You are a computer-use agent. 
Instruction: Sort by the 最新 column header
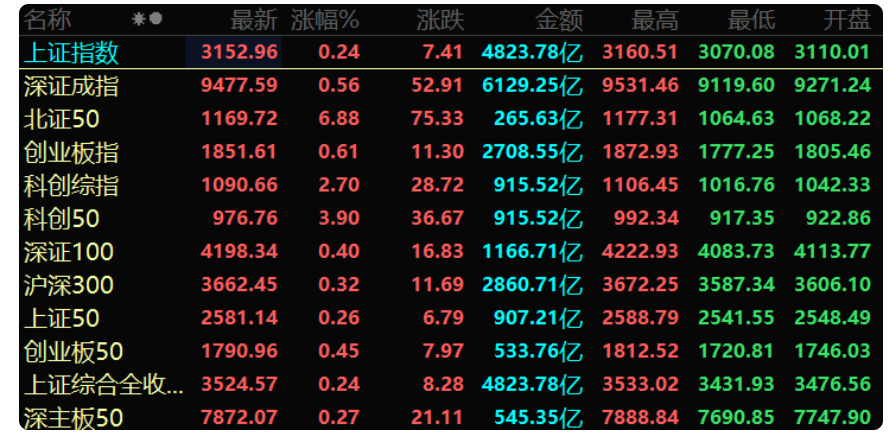pyautogui.click(x=254, y=20)
